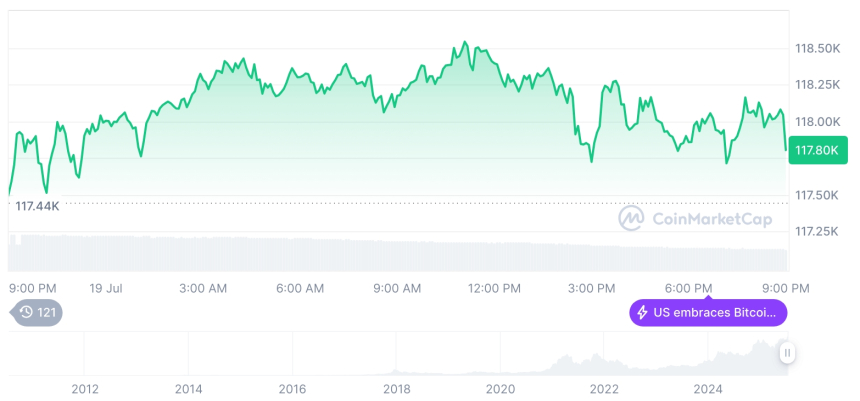Select 2018 on the overview timeline

pyautogui.click(x=396, y=388)
